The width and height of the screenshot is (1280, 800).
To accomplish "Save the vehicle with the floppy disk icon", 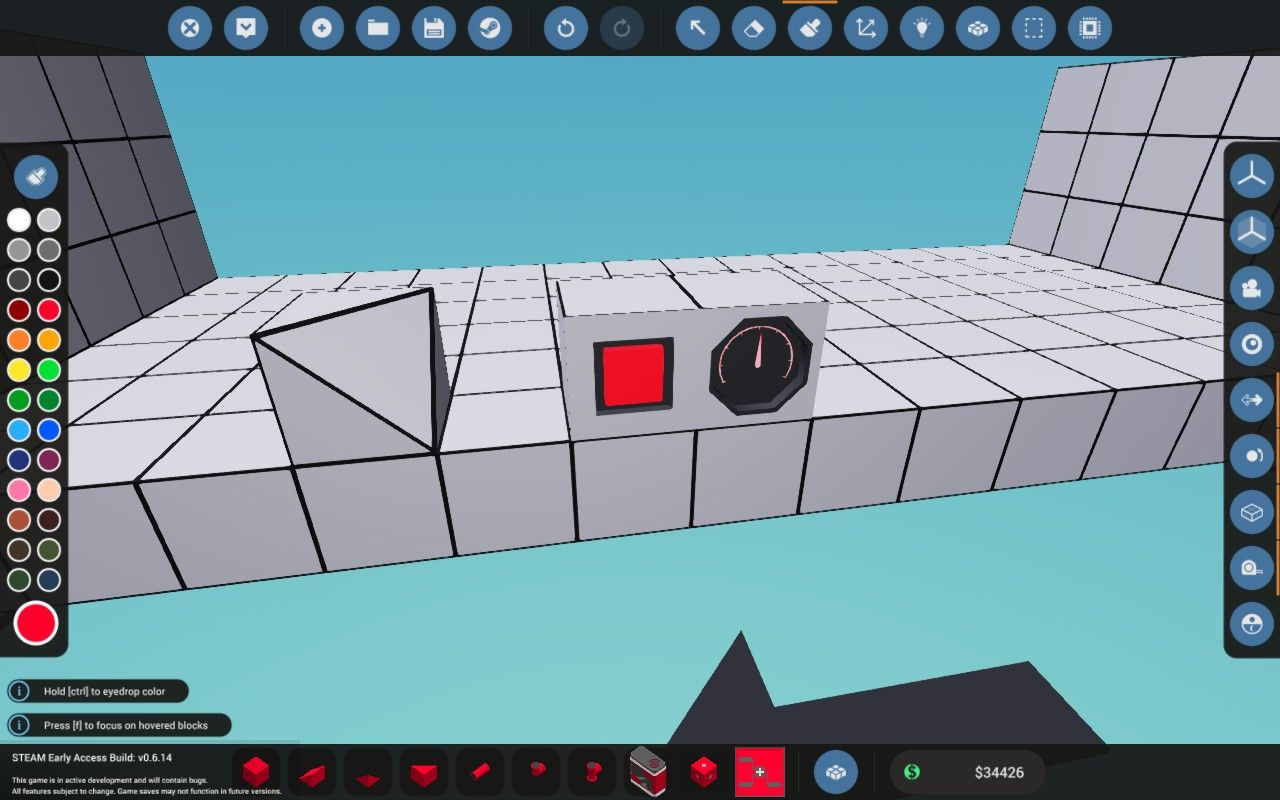I will [434, 28].
